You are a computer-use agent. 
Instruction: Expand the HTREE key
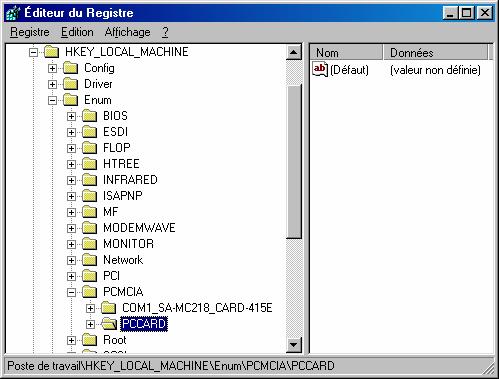pyautogui.click(x=71, y=164)
